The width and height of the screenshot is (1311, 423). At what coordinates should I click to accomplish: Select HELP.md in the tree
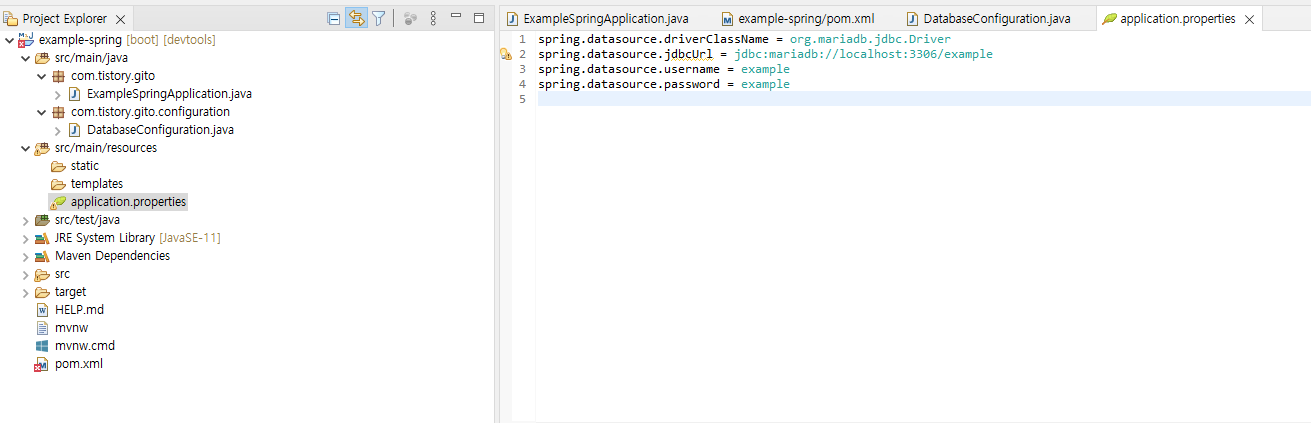(x=79, y=310)
